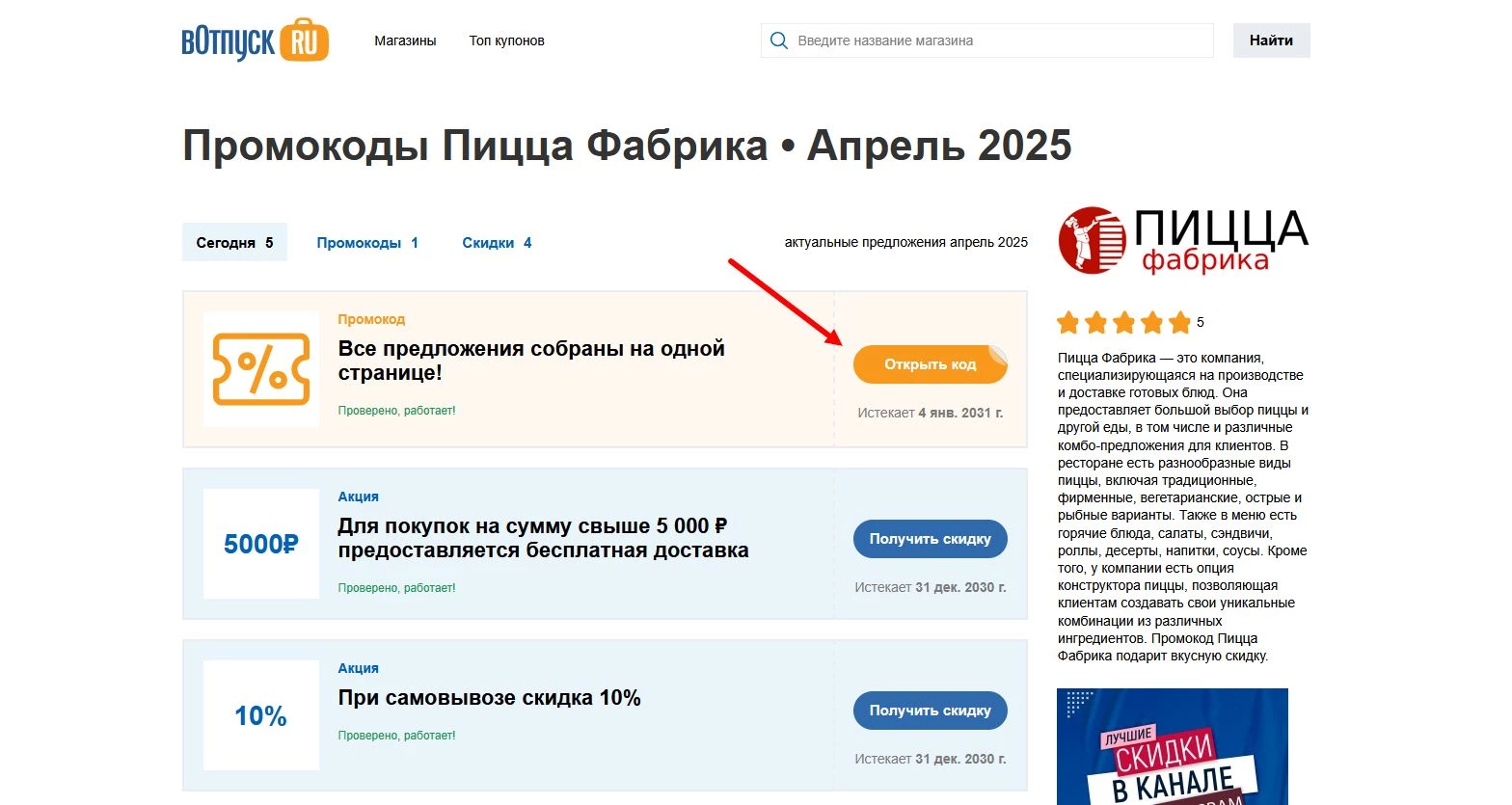
Task: Click the Пицца Фабрика description paragraph
Action: point(1183,506)
